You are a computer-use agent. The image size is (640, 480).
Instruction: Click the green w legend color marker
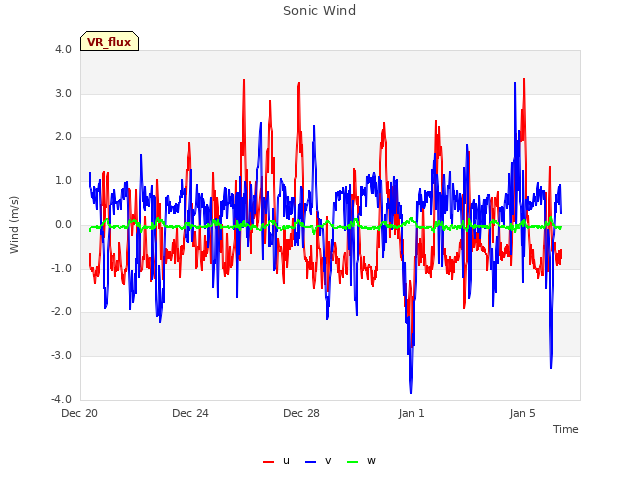tap(352, 462)
